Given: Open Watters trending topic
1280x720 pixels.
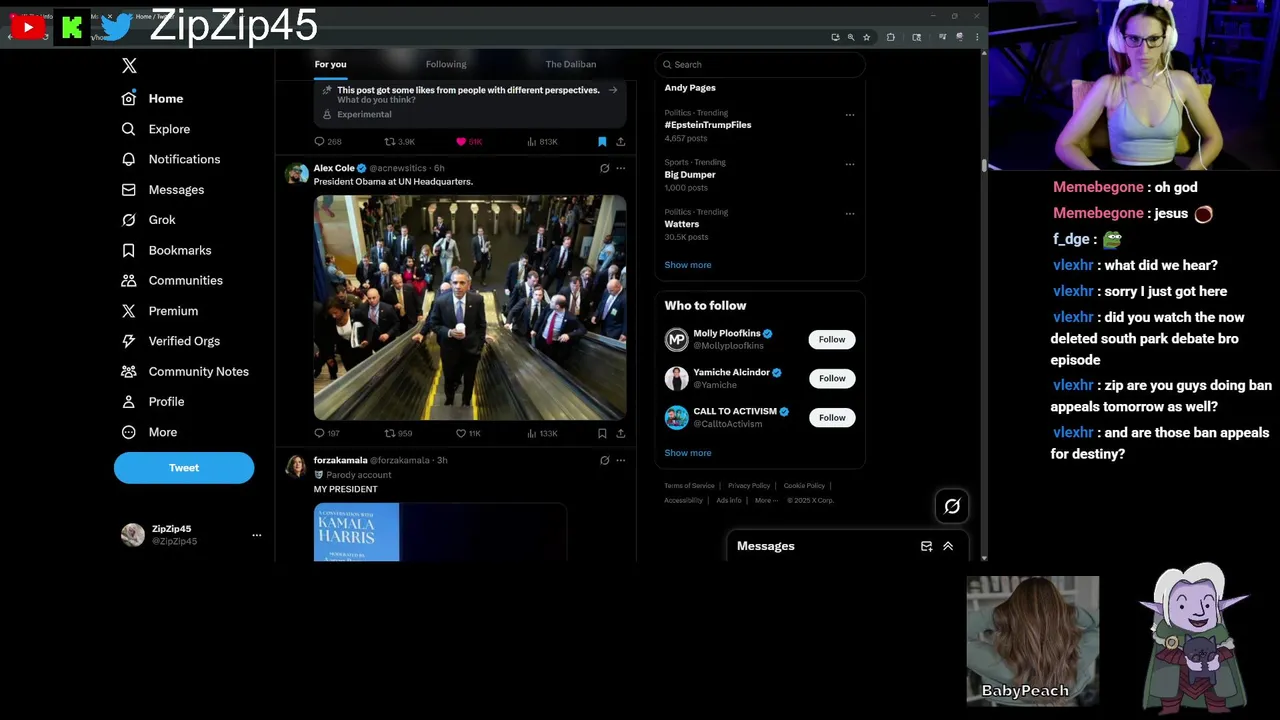Looking at the screenshot, I should (x=682, y=224).
